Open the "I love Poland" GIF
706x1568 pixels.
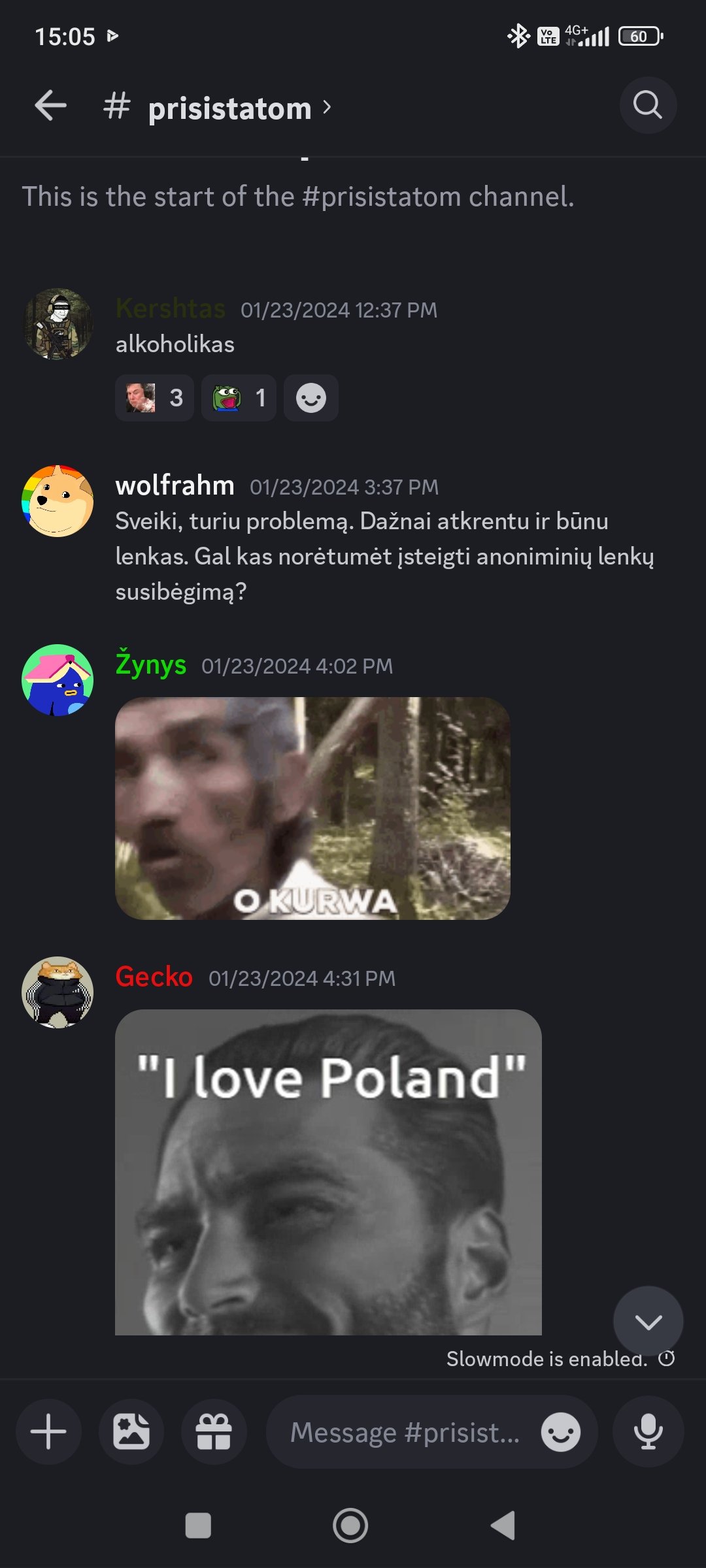[x=328, y=1172]
